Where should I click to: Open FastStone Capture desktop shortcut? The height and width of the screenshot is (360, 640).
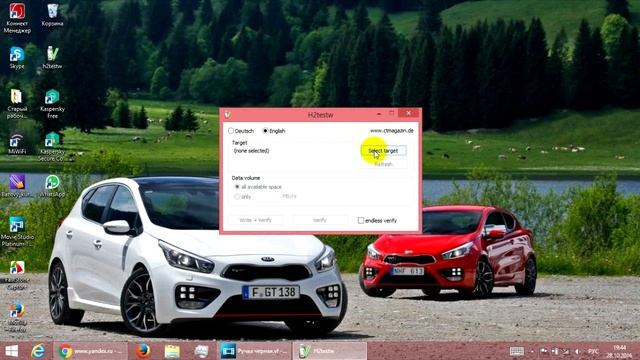17,275
